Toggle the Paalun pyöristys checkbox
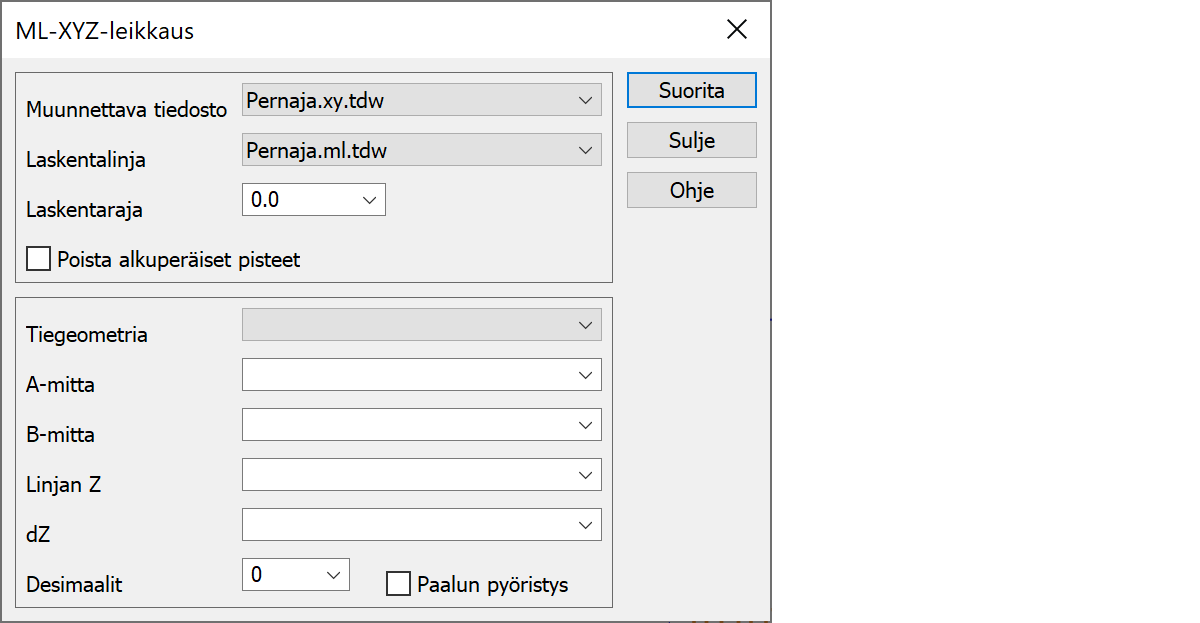 point(398,584)
